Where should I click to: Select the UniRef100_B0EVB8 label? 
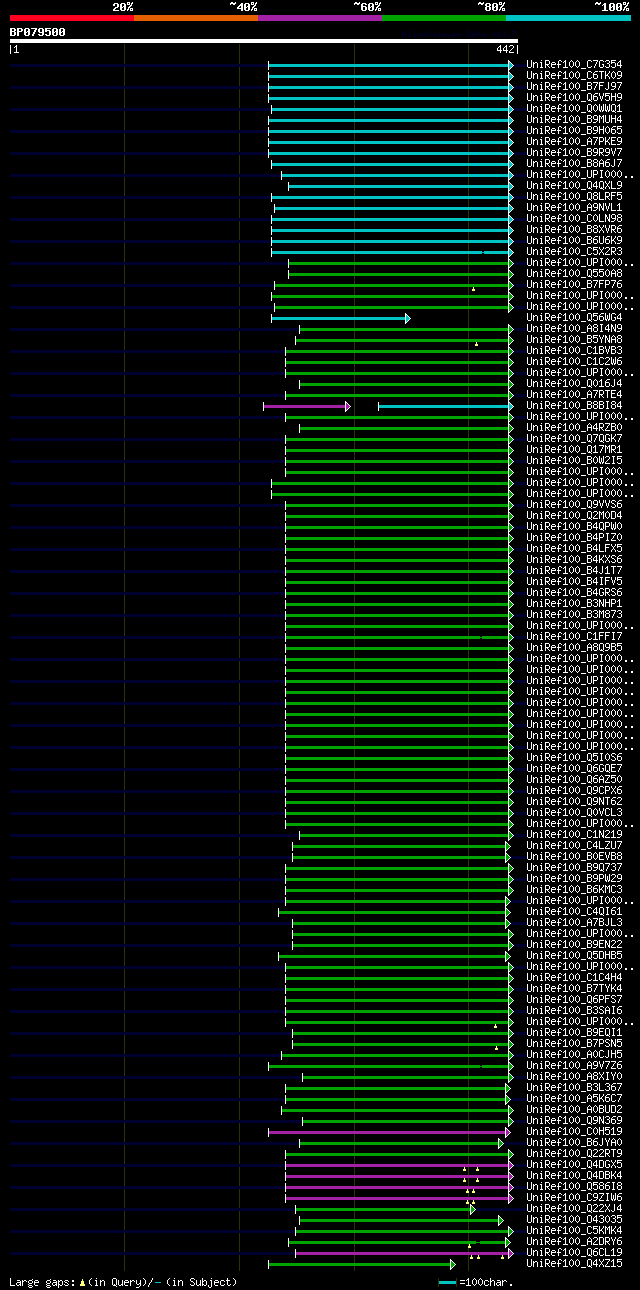(574, 857)
